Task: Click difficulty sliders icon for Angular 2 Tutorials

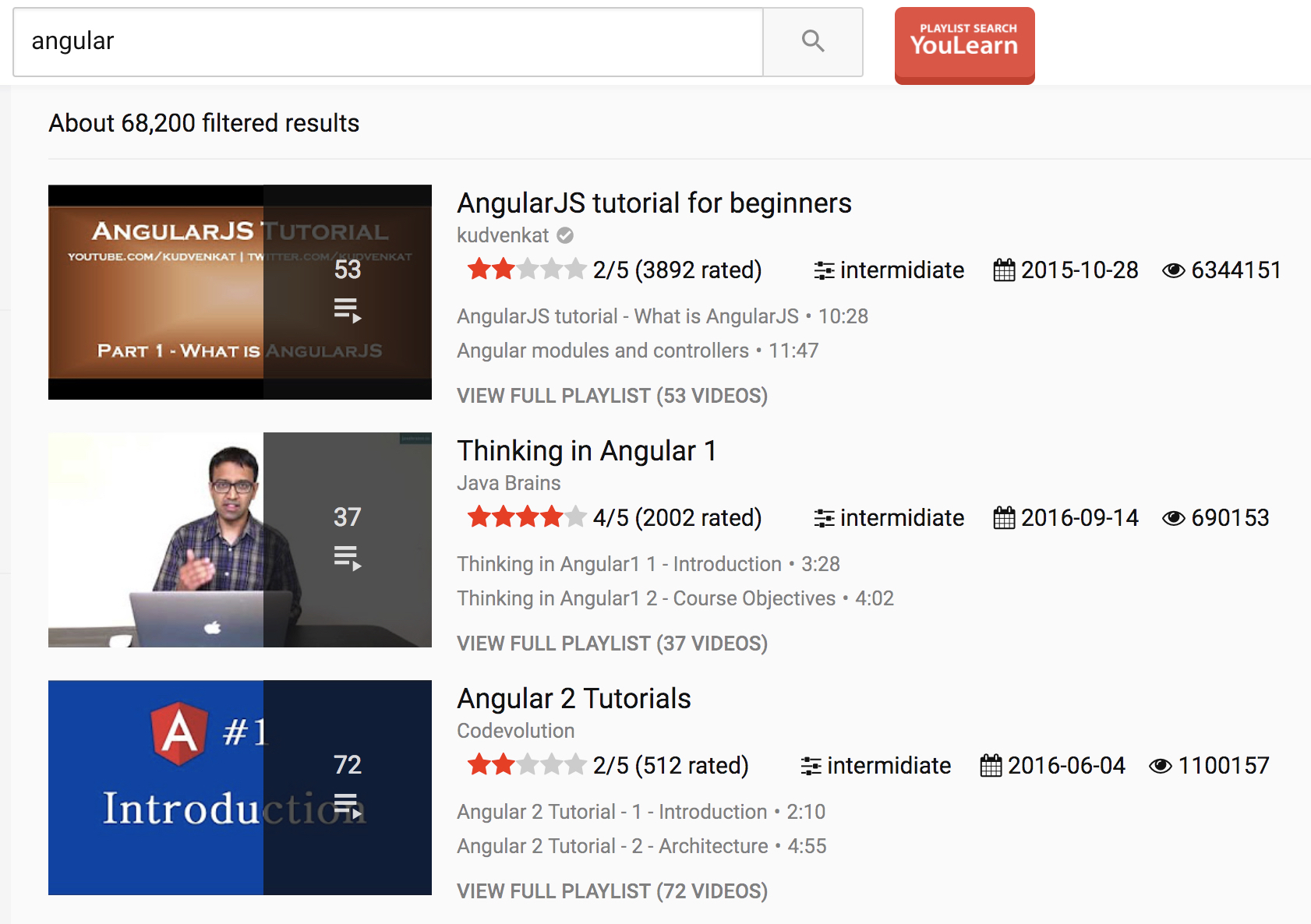Action: point(811,766)
